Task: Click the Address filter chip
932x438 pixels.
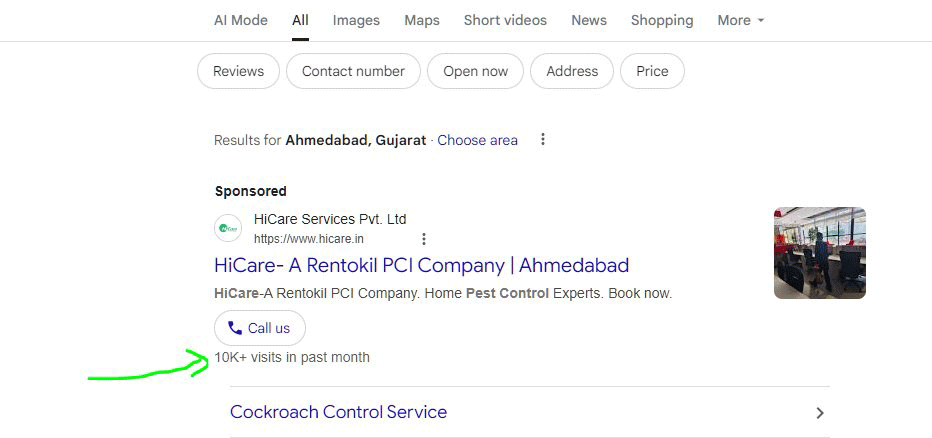Action: [572, 71]
